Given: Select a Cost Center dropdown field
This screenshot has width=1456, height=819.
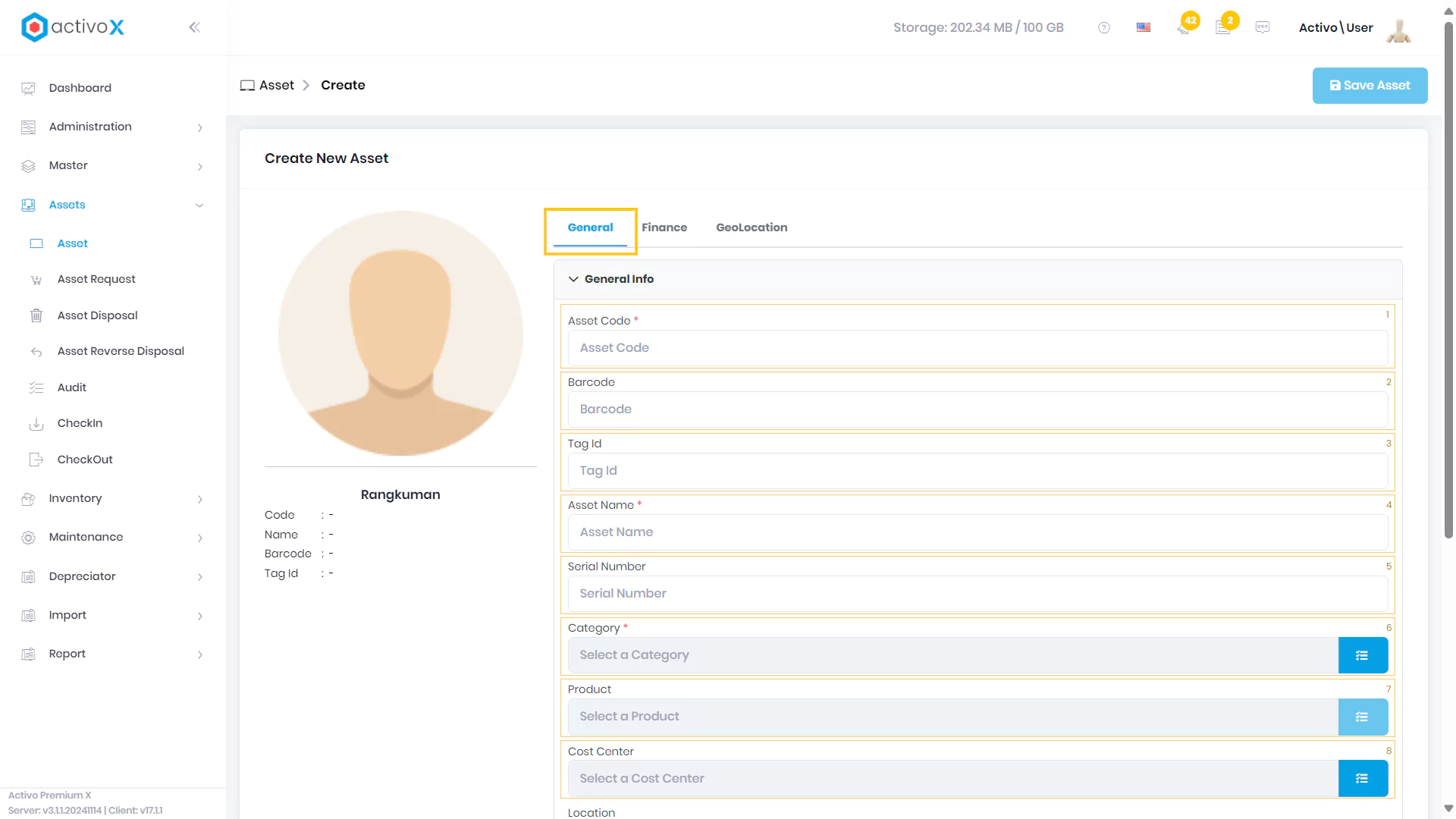Looking at the screenshot, I should pyautogui.click(x=952, y=779).
